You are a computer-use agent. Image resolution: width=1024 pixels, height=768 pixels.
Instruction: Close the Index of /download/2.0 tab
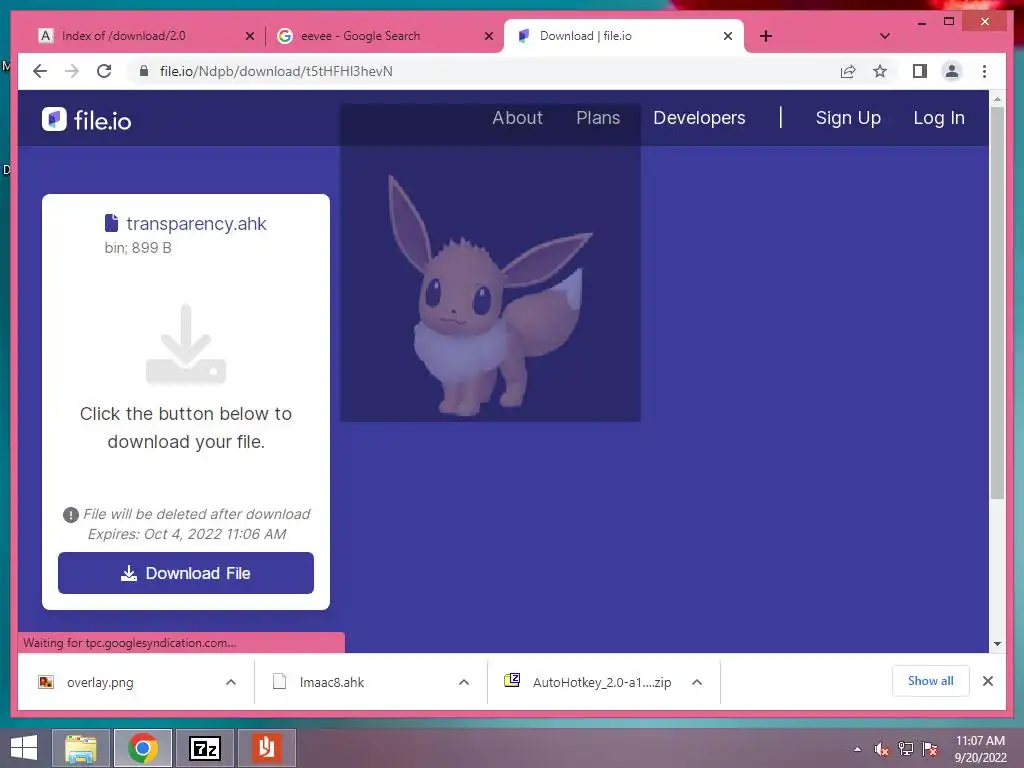click(x=249, y=36)
